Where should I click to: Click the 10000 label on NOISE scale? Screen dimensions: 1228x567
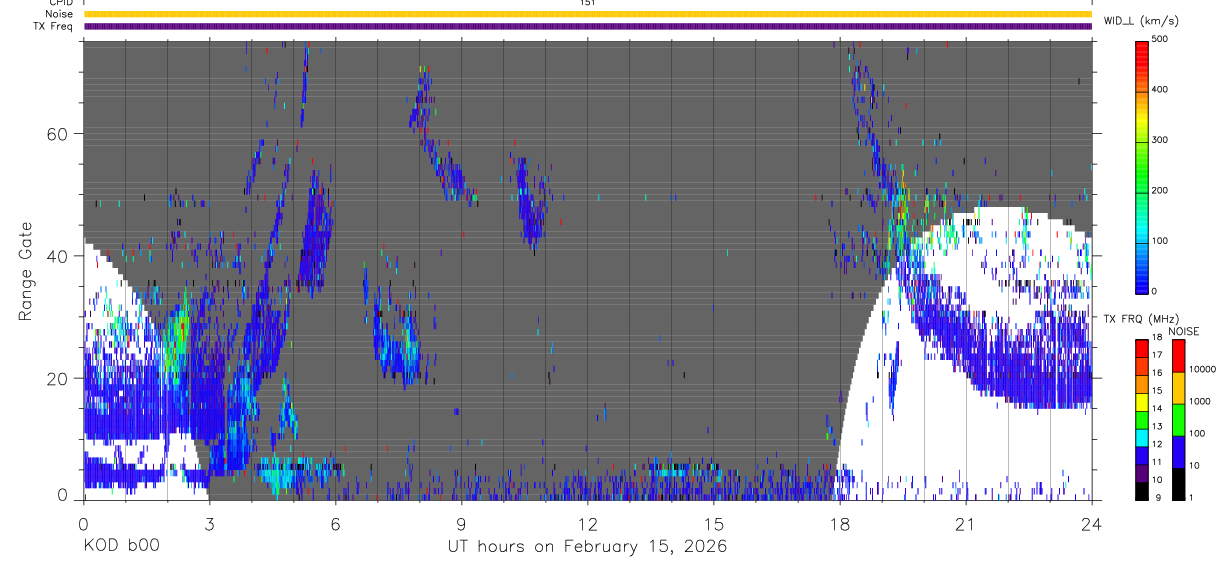(x=1203, y=369)
